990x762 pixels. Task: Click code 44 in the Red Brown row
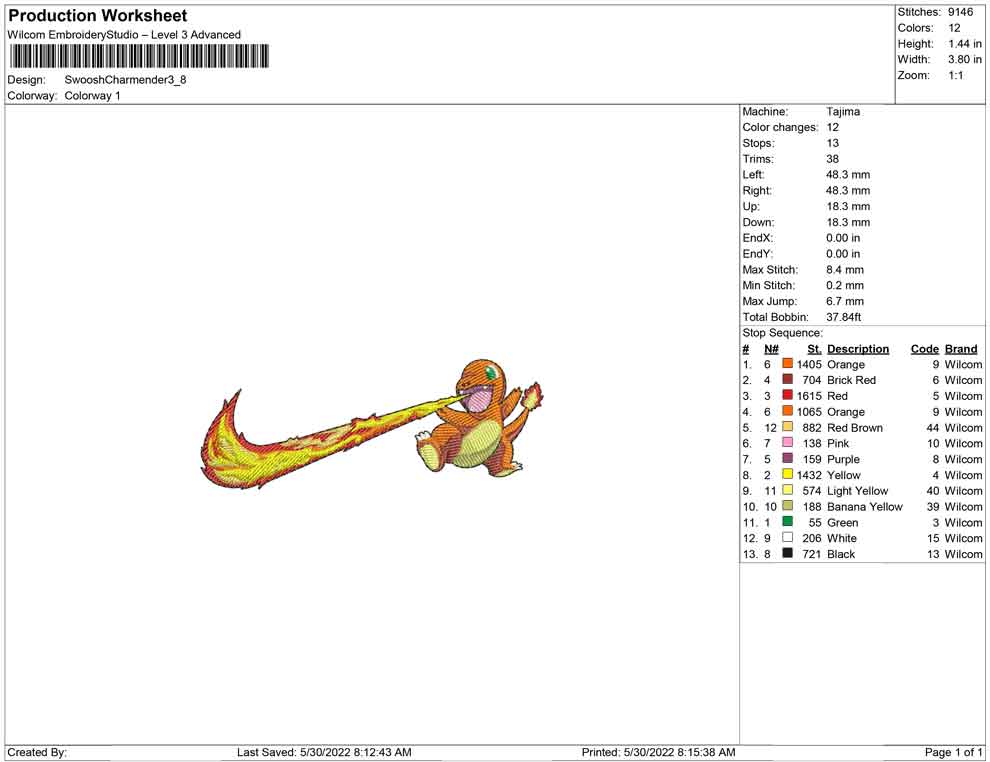click(933, 427)
